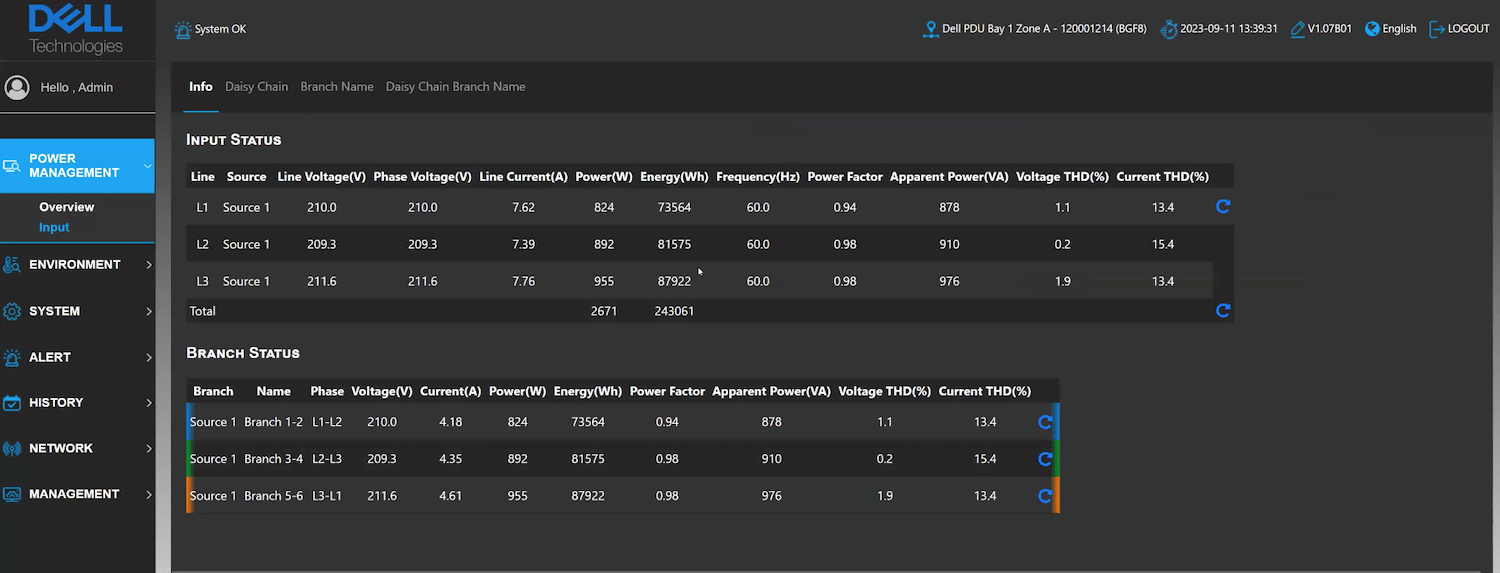Screen dimensions: 1500x573
Task: Switch to the Daisy Chain tab
Action: pos(256,87)
